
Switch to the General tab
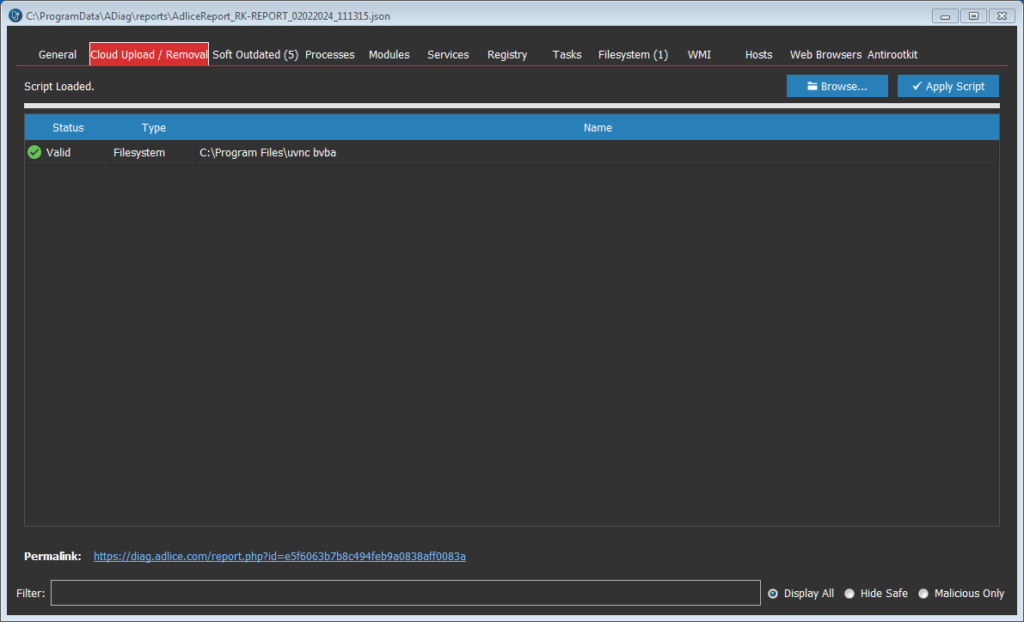pos(57,55)
